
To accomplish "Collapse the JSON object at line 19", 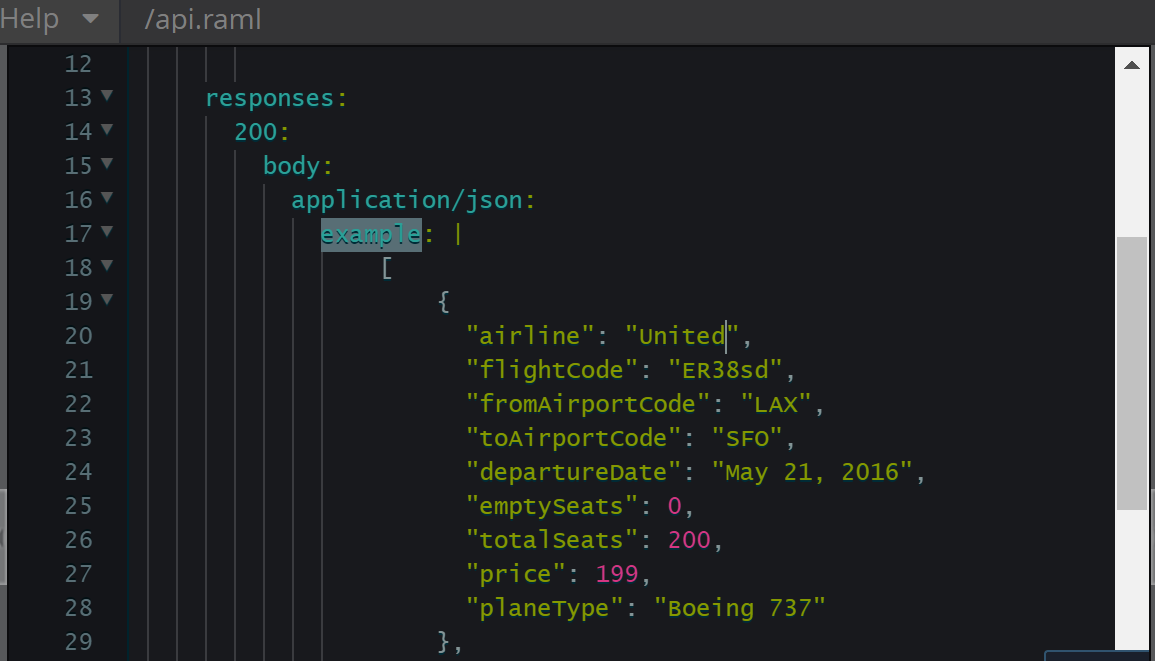I will coord(107,301).
